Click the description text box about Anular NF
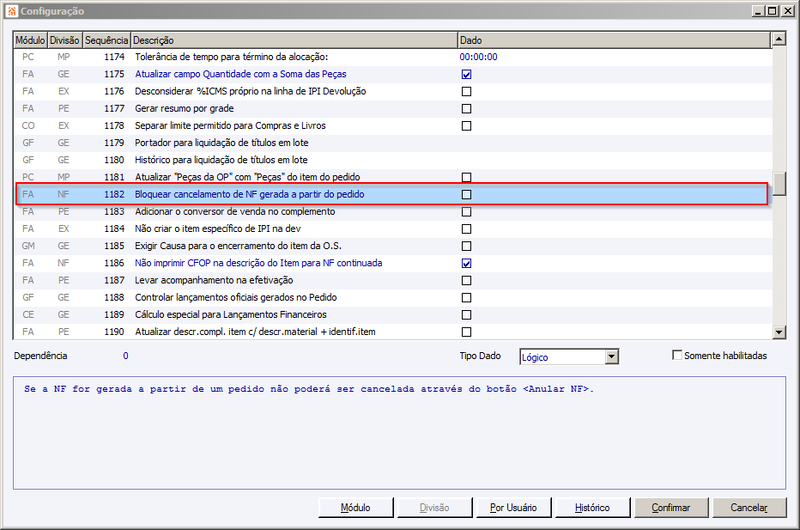Screen dimensions: 800x530 click(x=399, y=433)
